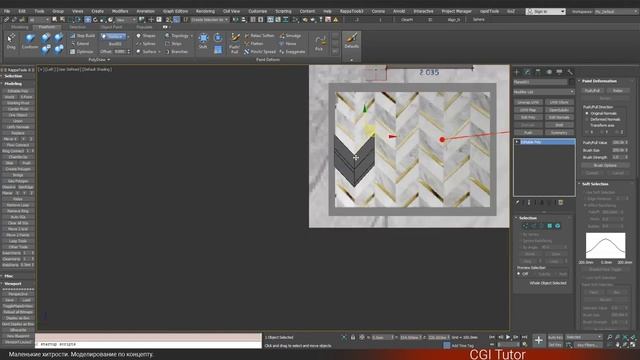The height and width of the screenshot is (360, 640).
Task: Click the Relax/Soften brush
Action: (260, 36)
